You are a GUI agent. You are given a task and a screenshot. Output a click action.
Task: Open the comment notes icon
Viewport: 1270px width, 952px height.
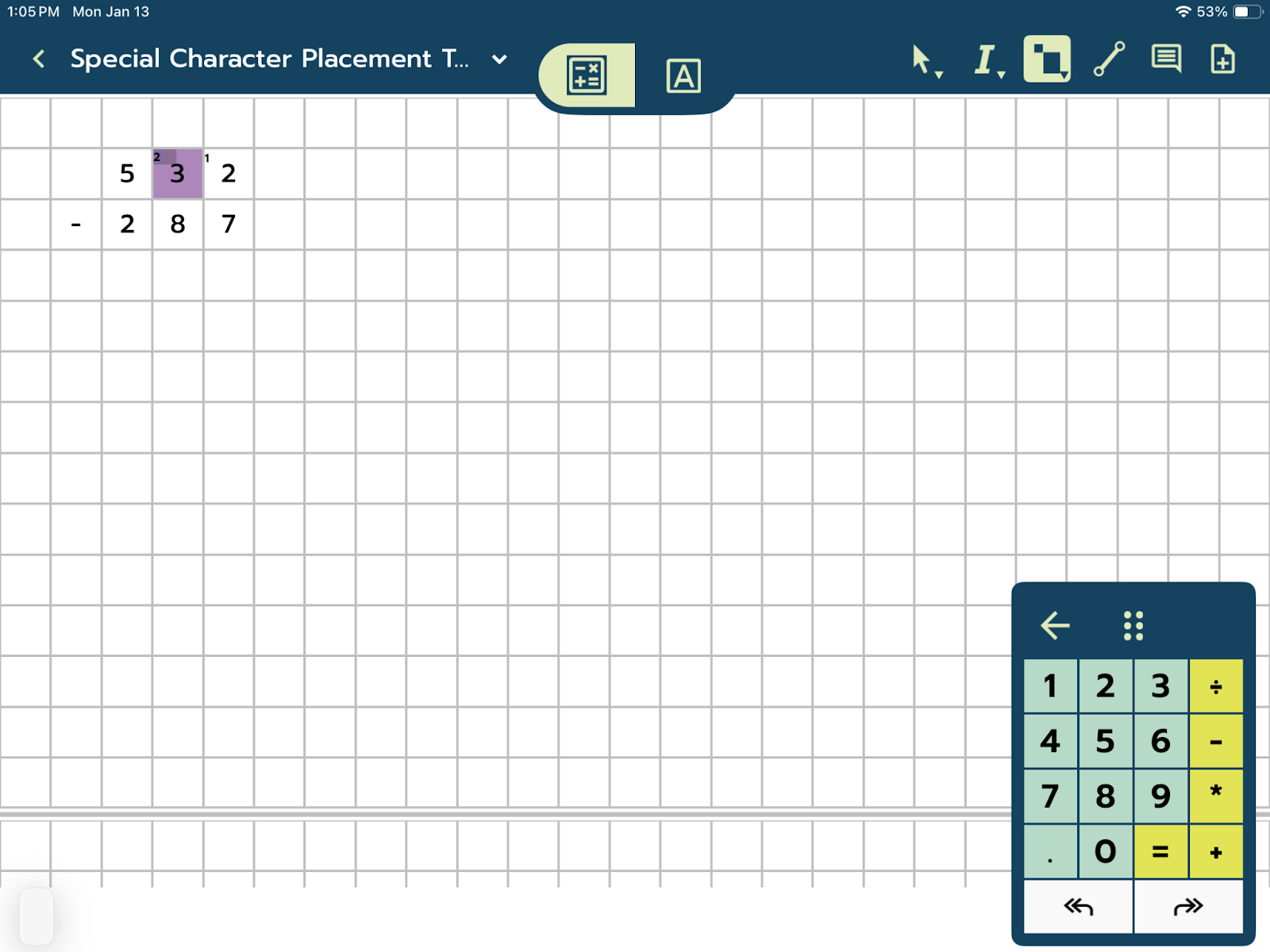[1165, 59]
